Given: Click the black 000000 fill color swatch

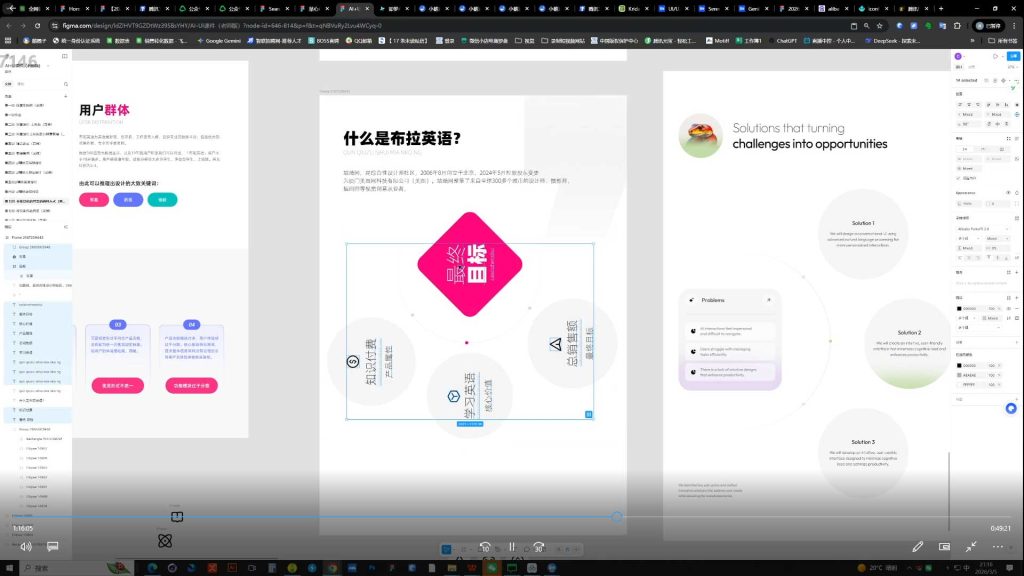Looking at the screenshot, I should click(x=959, y=308).
